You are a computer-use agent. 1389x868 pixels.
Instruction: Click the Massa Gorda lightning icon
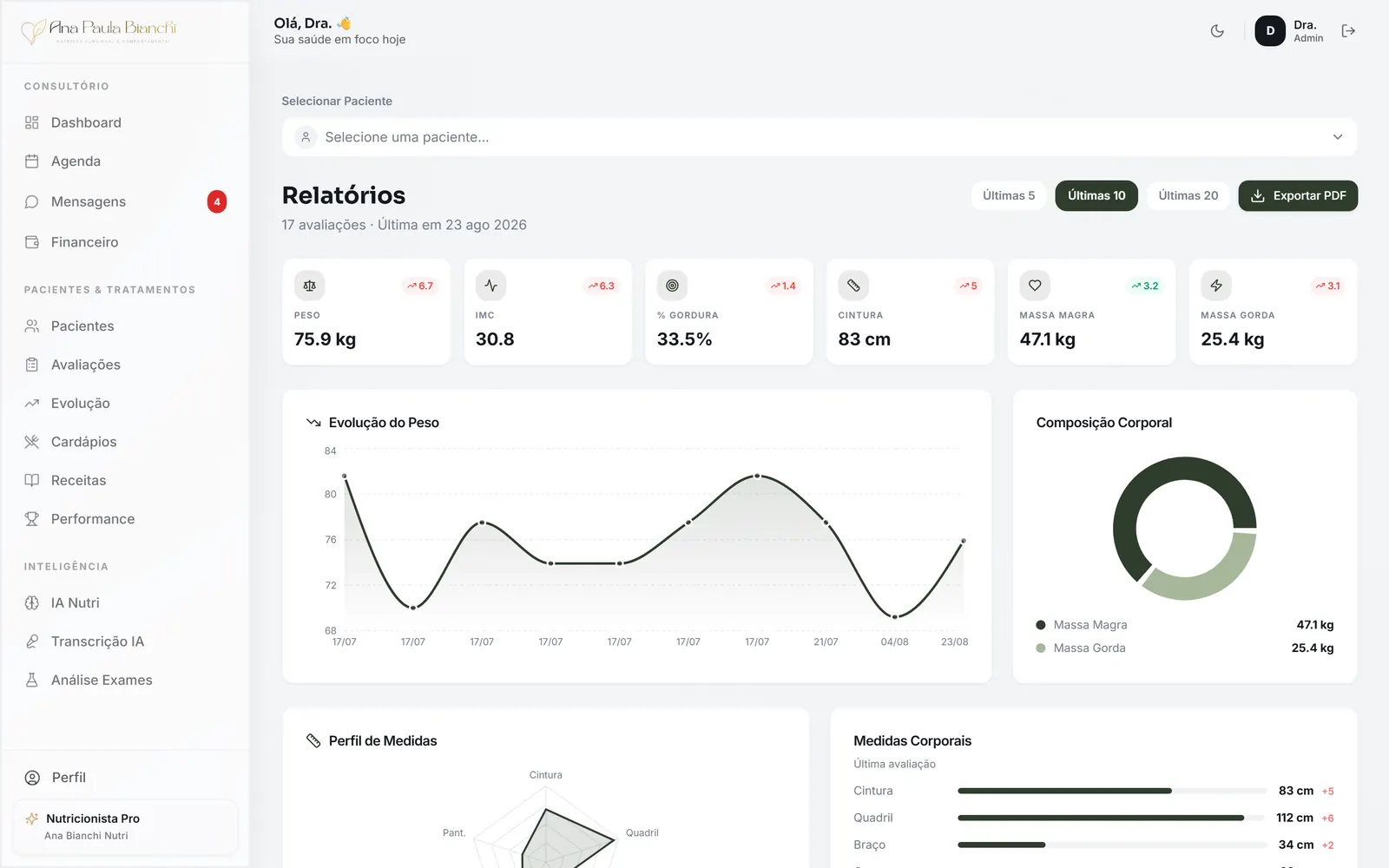pyautogui.click(x=1217, y=286)
